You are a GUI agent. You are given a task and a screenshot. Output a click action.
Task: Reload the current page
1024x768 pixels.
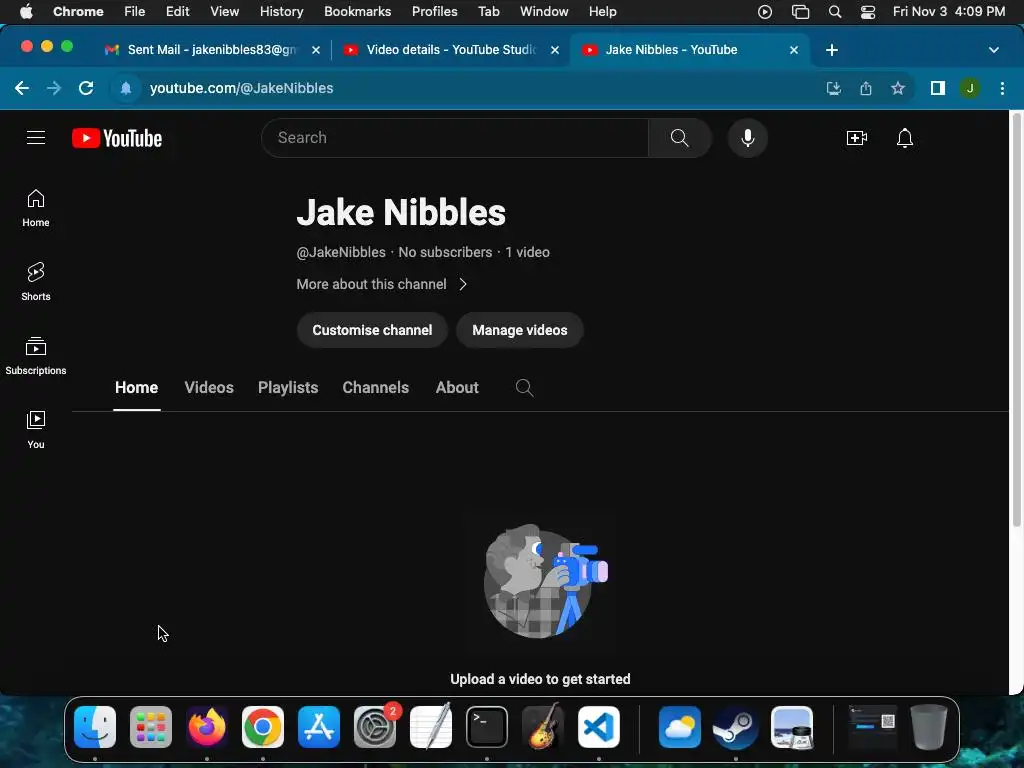[x=86, y=88]
